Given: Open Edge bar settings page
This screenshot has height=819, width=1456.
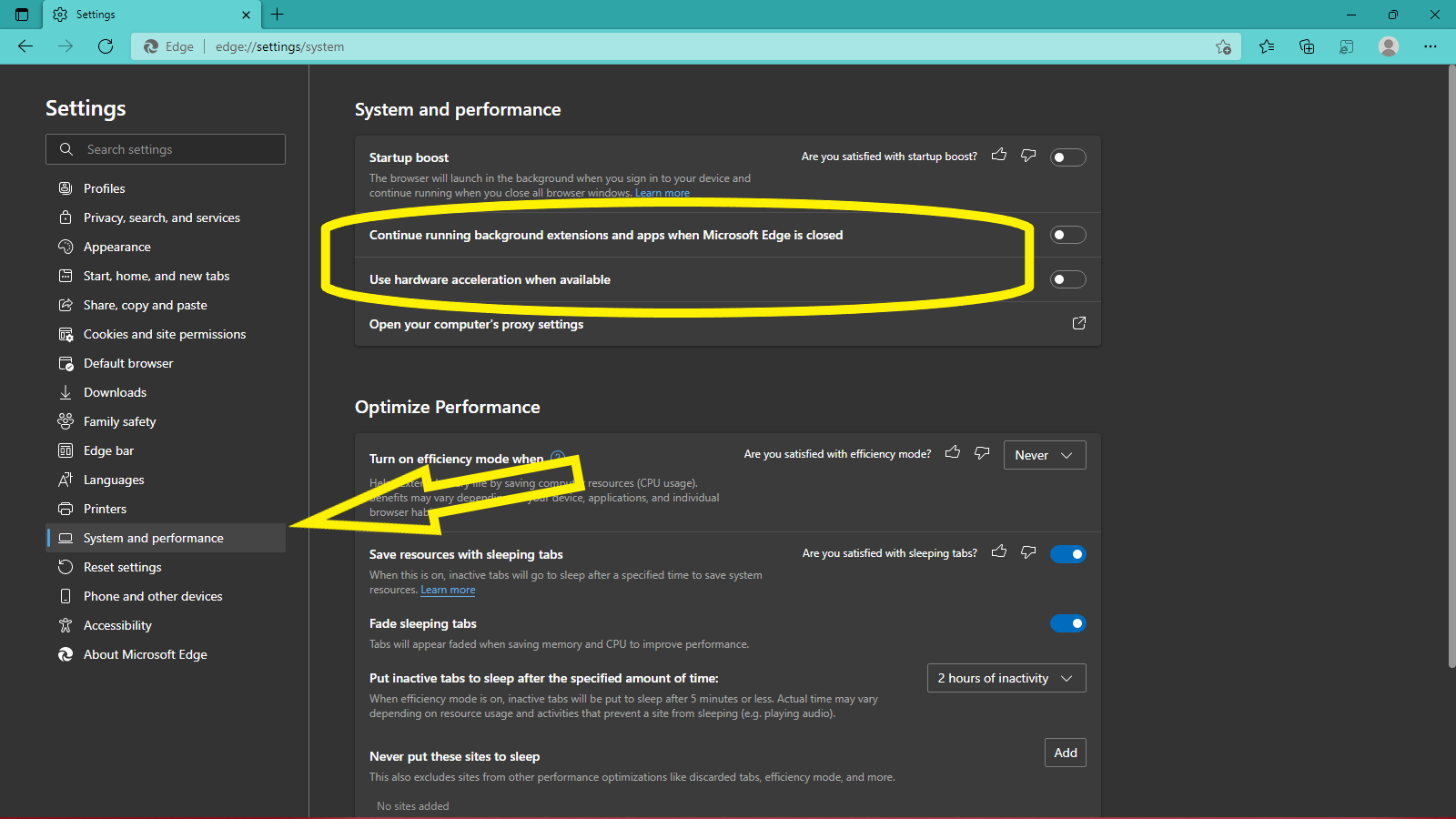Looking at the screenshot, I should pyautogui.click(x=166, y=450).
